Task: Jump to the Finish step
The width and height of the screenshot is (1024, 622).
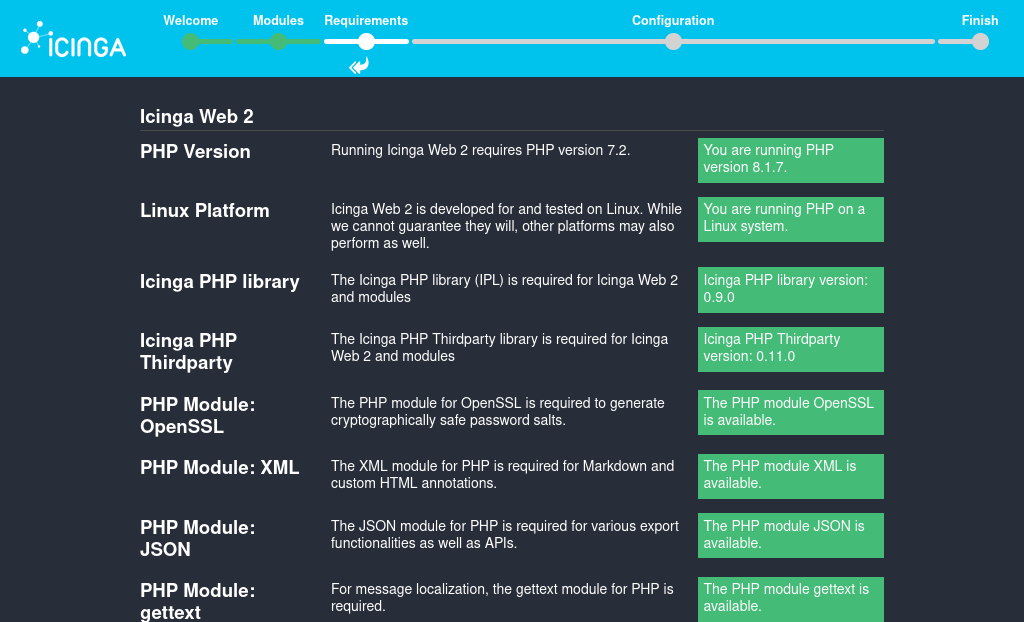Action: pyautogui.click(x=980, y=20)
